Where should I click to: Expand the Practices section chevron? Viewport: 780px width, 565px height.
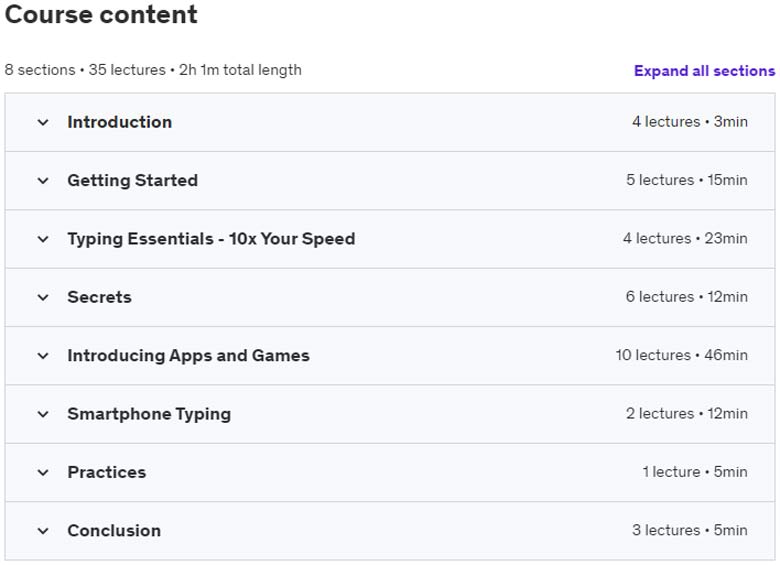tap(43, 472)
